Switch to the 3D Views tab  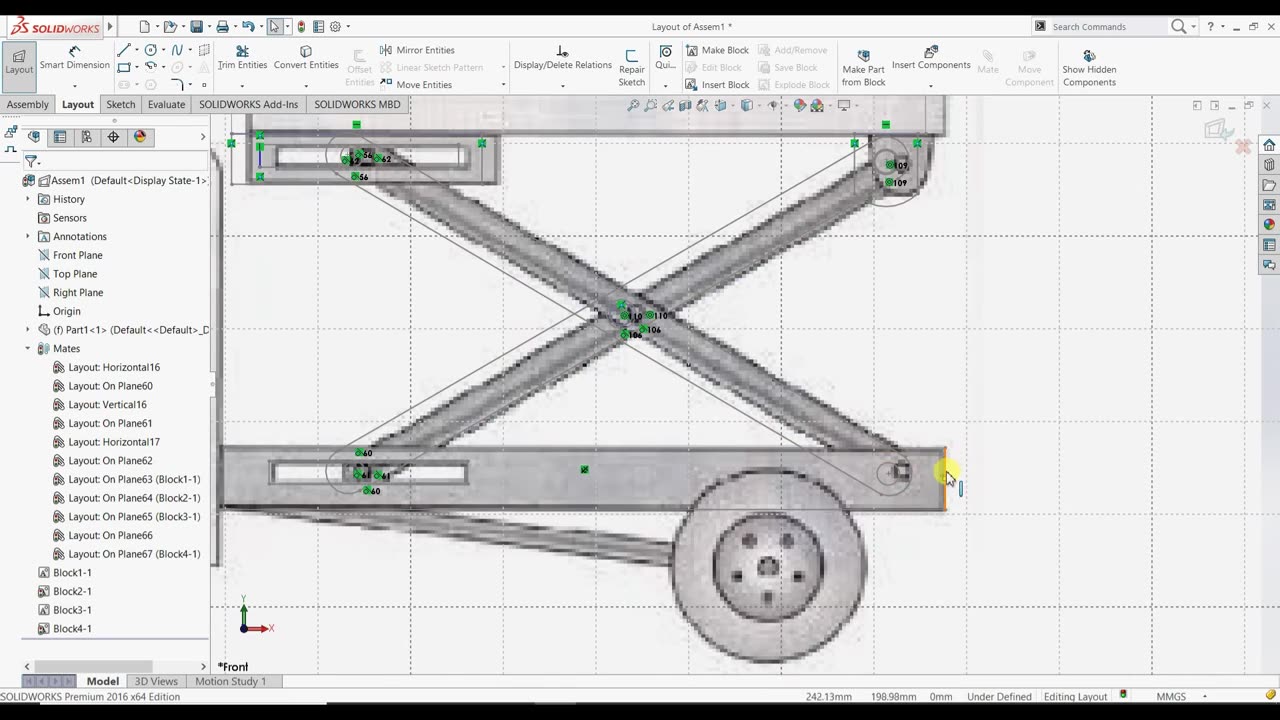point(156,681)
